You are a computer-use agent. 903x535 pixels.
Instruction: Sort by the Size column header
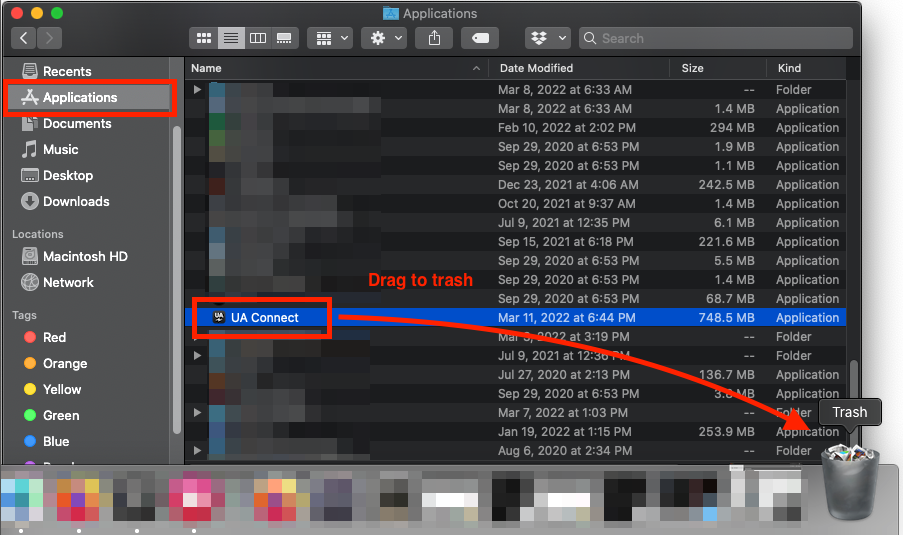tap(692, 68)
